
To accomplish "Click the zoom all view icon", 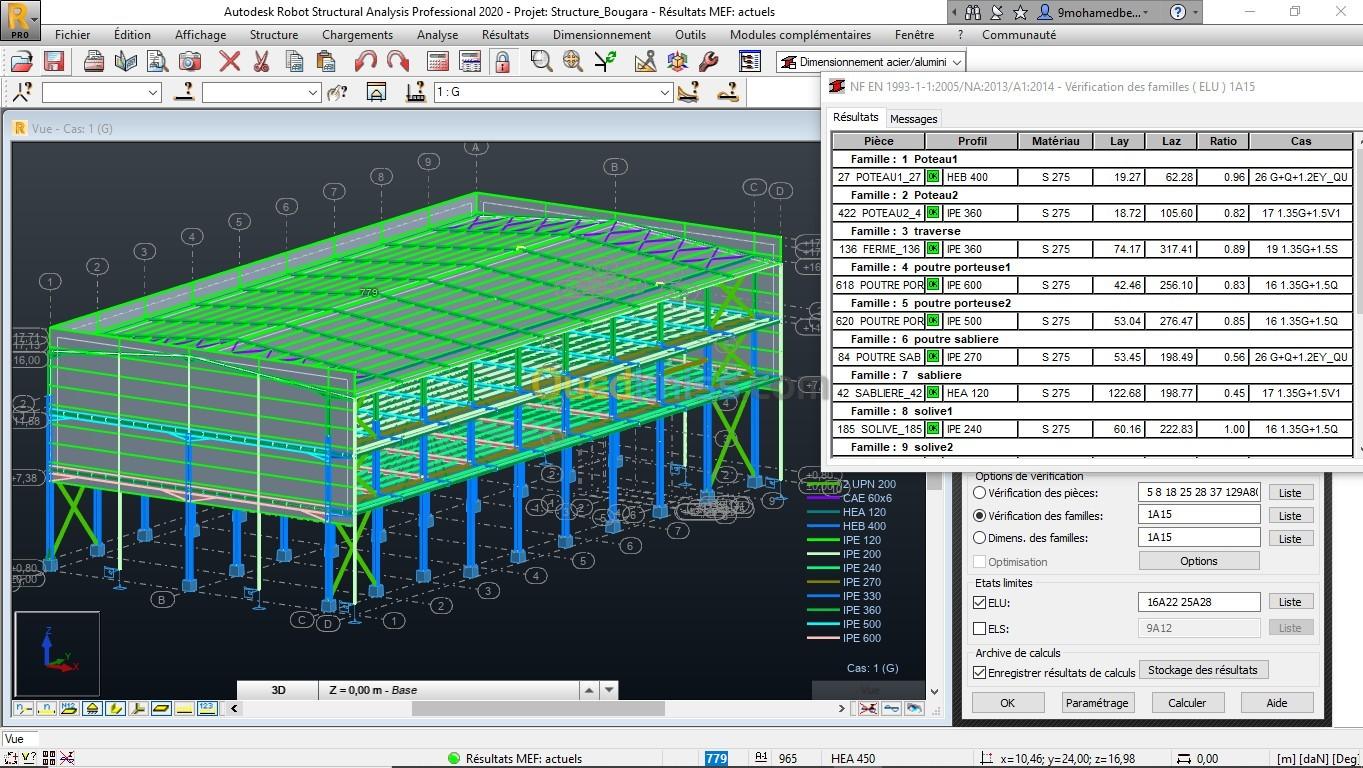I will coord(573,61).
